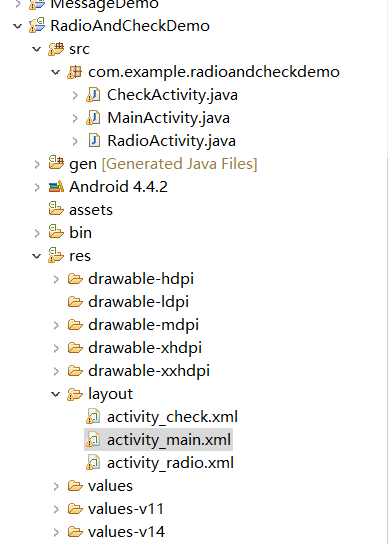
Task: Expand the bin folder node
Action: coord(37,233)
